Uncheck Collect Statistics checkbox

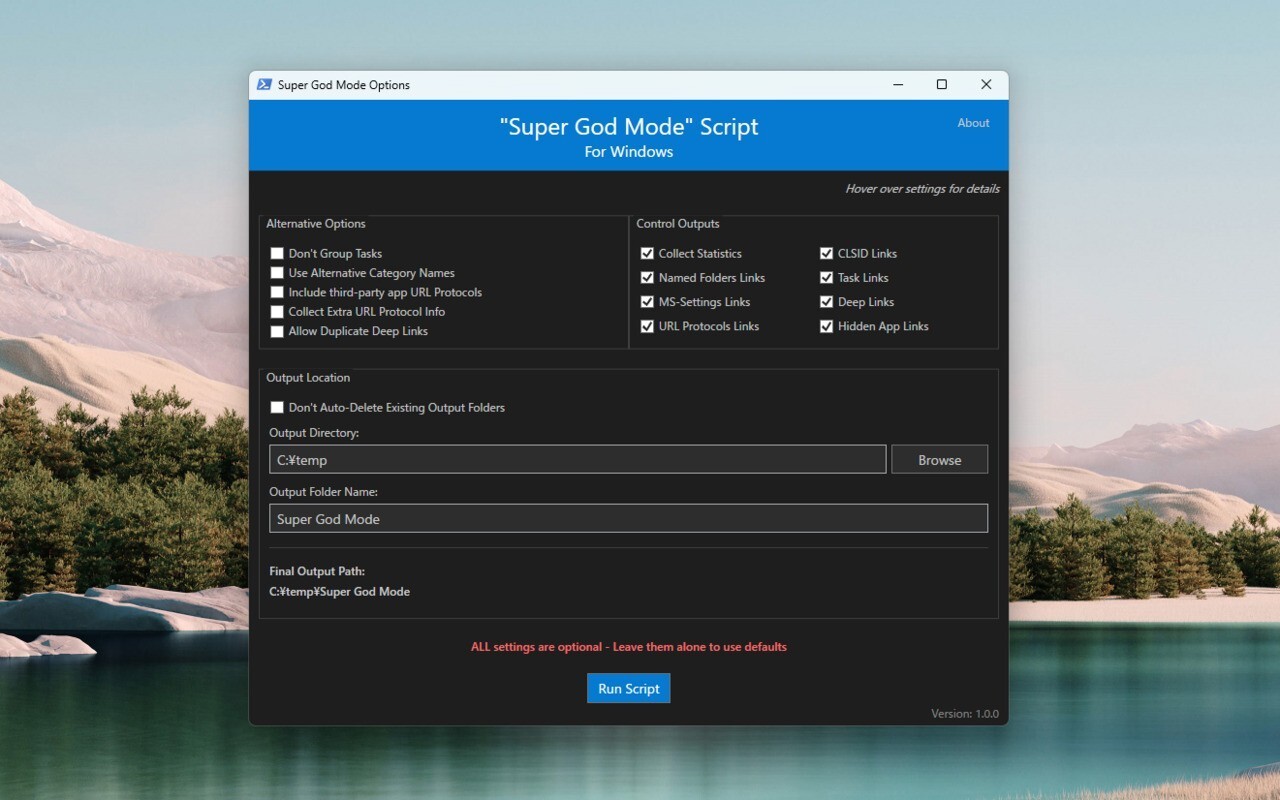tap(647, 254)
